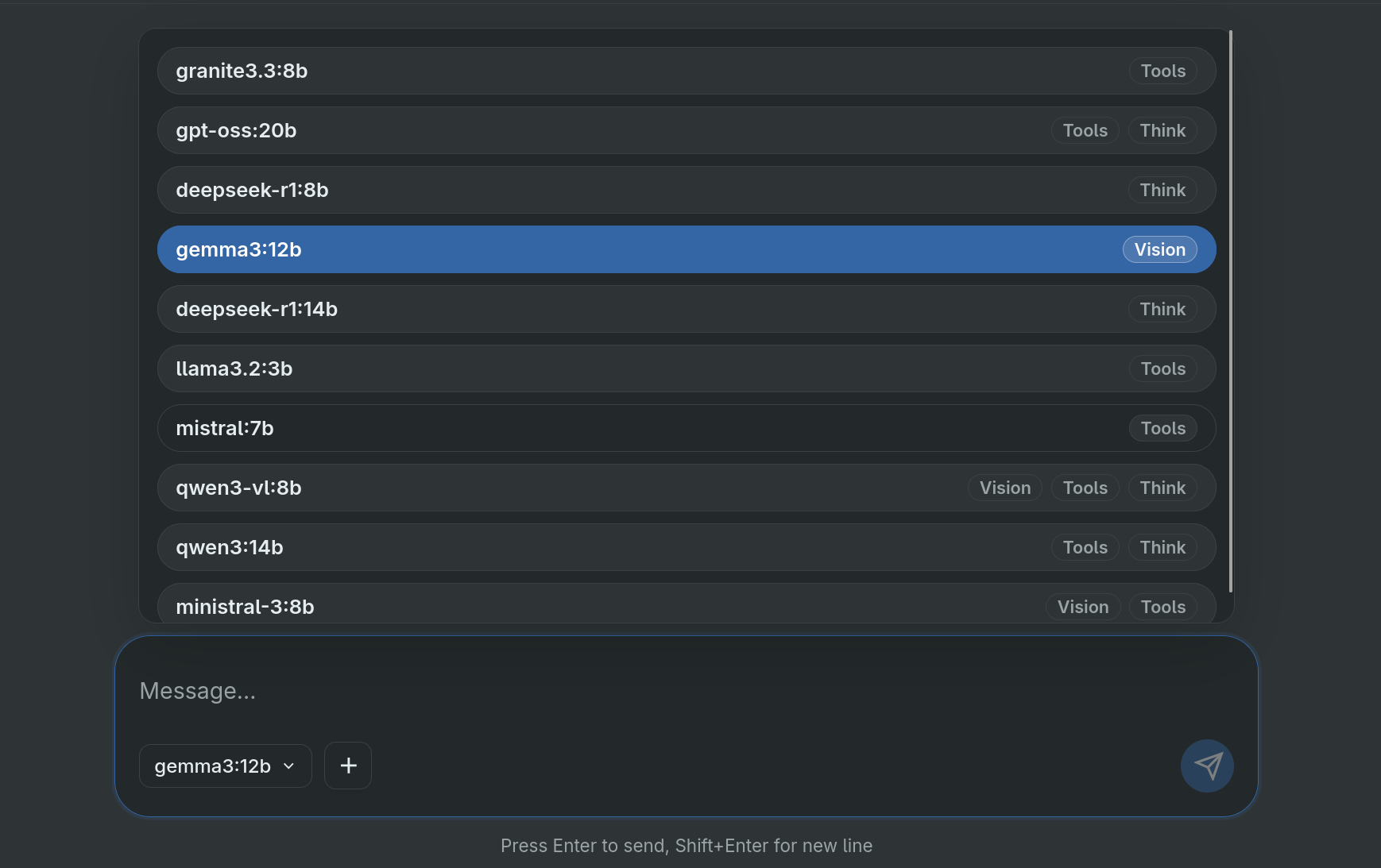This screenshot has height=868, width=1381.
Task: Click the plus attachment icon button
Action: coord(348,766)
